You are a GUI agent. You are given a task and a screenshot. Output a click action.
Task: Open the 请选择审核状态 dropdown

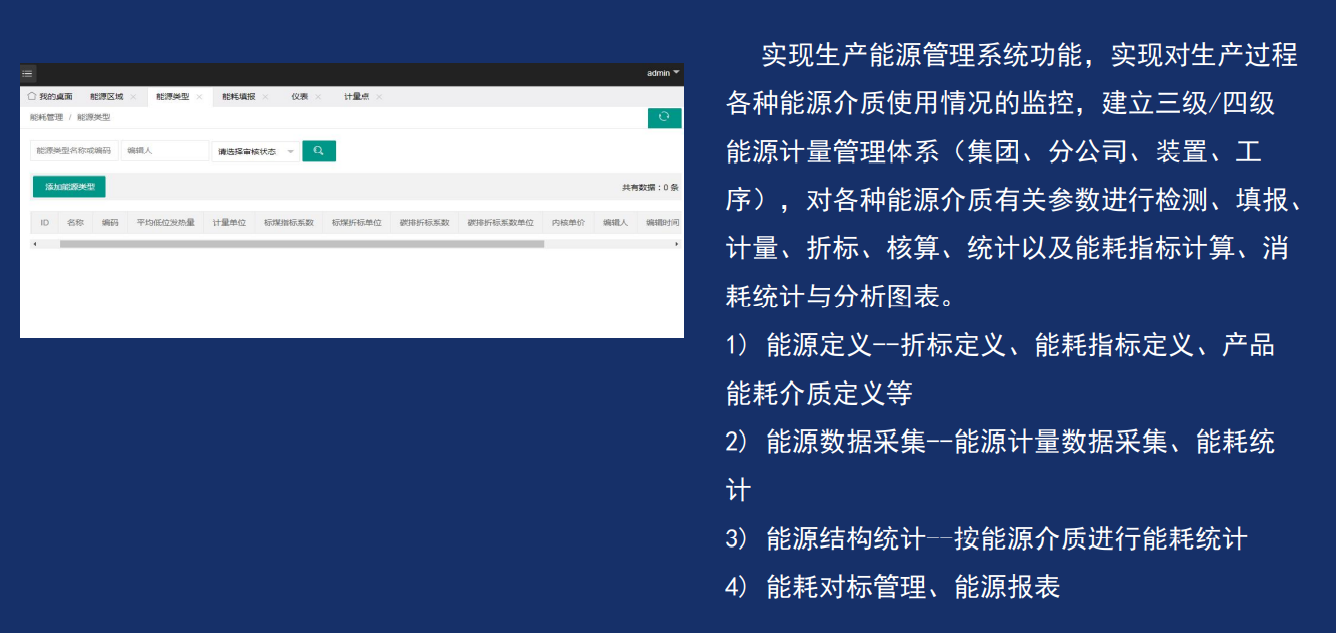pyautogui.click(x=256, y=151)
